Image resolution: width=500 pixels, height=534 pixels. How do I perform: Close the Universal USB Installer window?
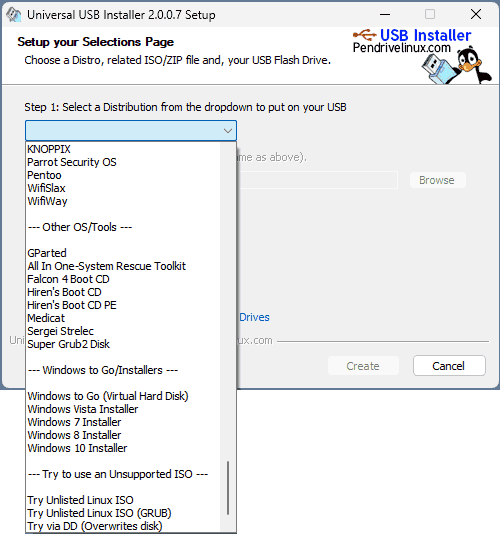pos(476,15)
